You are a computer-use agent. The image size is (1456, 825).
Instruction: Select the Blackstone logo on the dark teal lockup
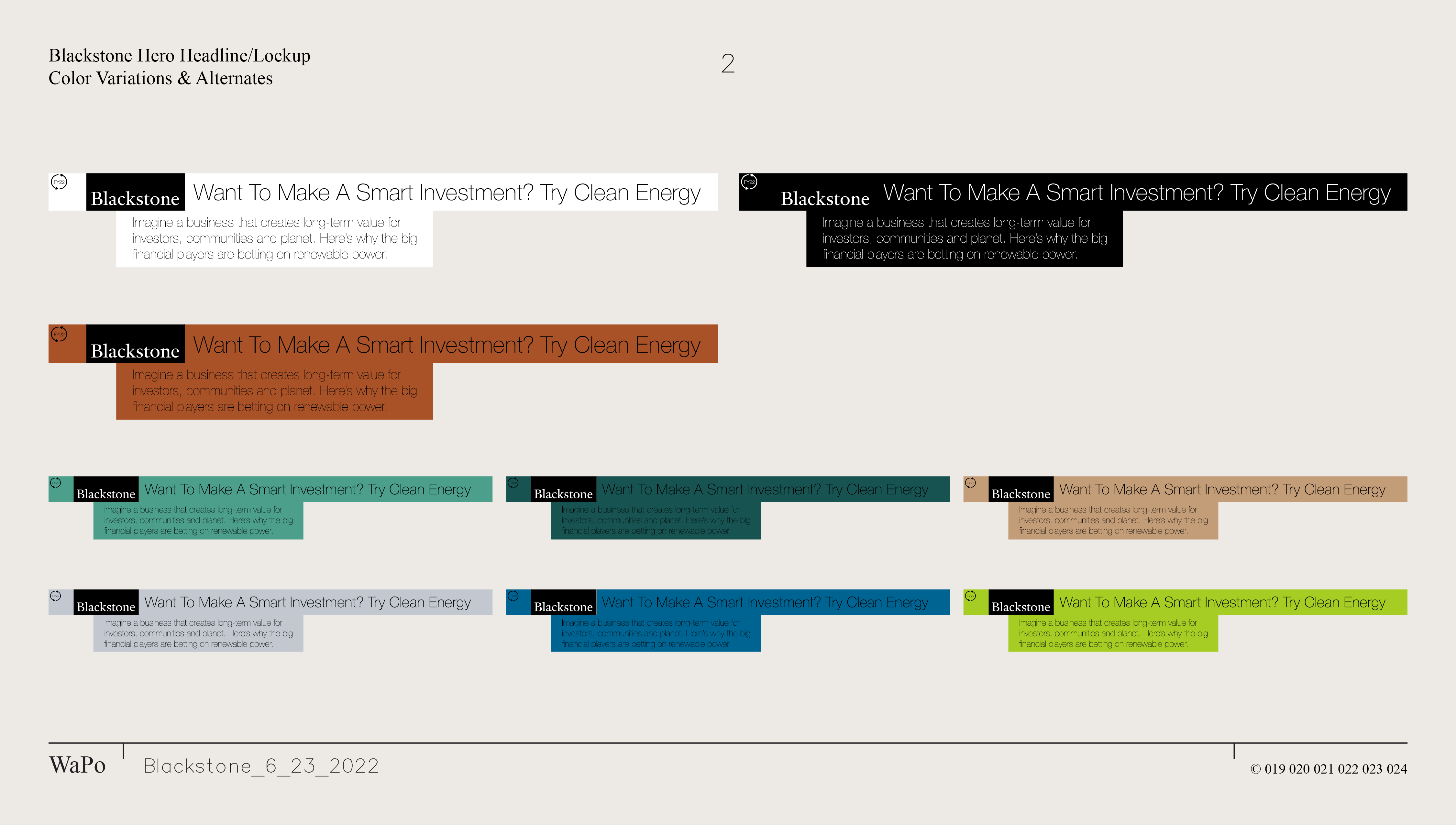563,489
